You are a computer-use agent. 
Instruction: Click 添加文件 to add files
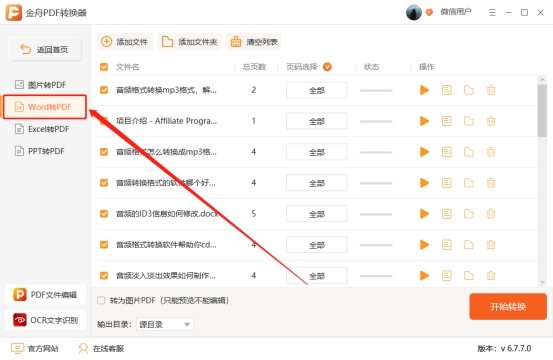click(125, 42)
